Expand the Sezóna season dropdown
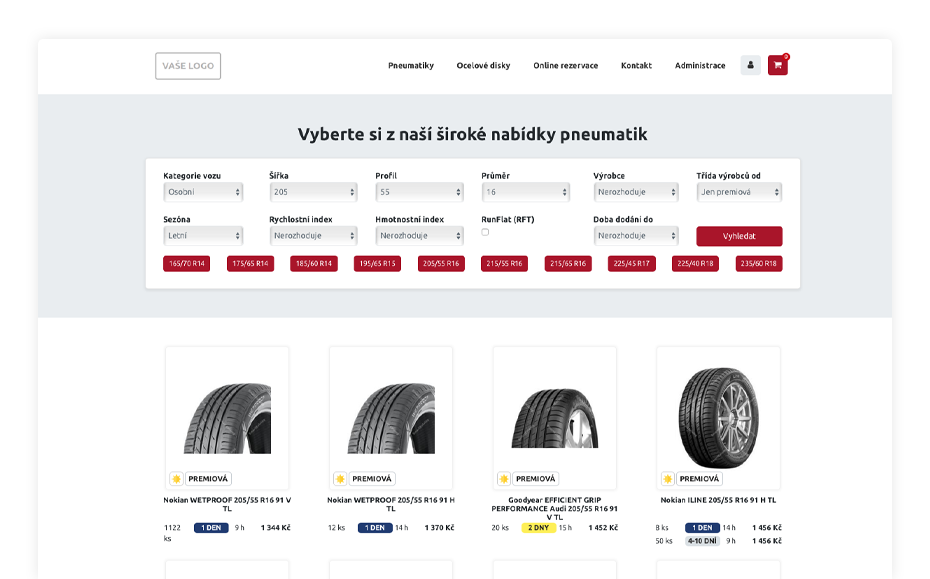The height and width of the screenshot is (579, 930). [203, 236]
